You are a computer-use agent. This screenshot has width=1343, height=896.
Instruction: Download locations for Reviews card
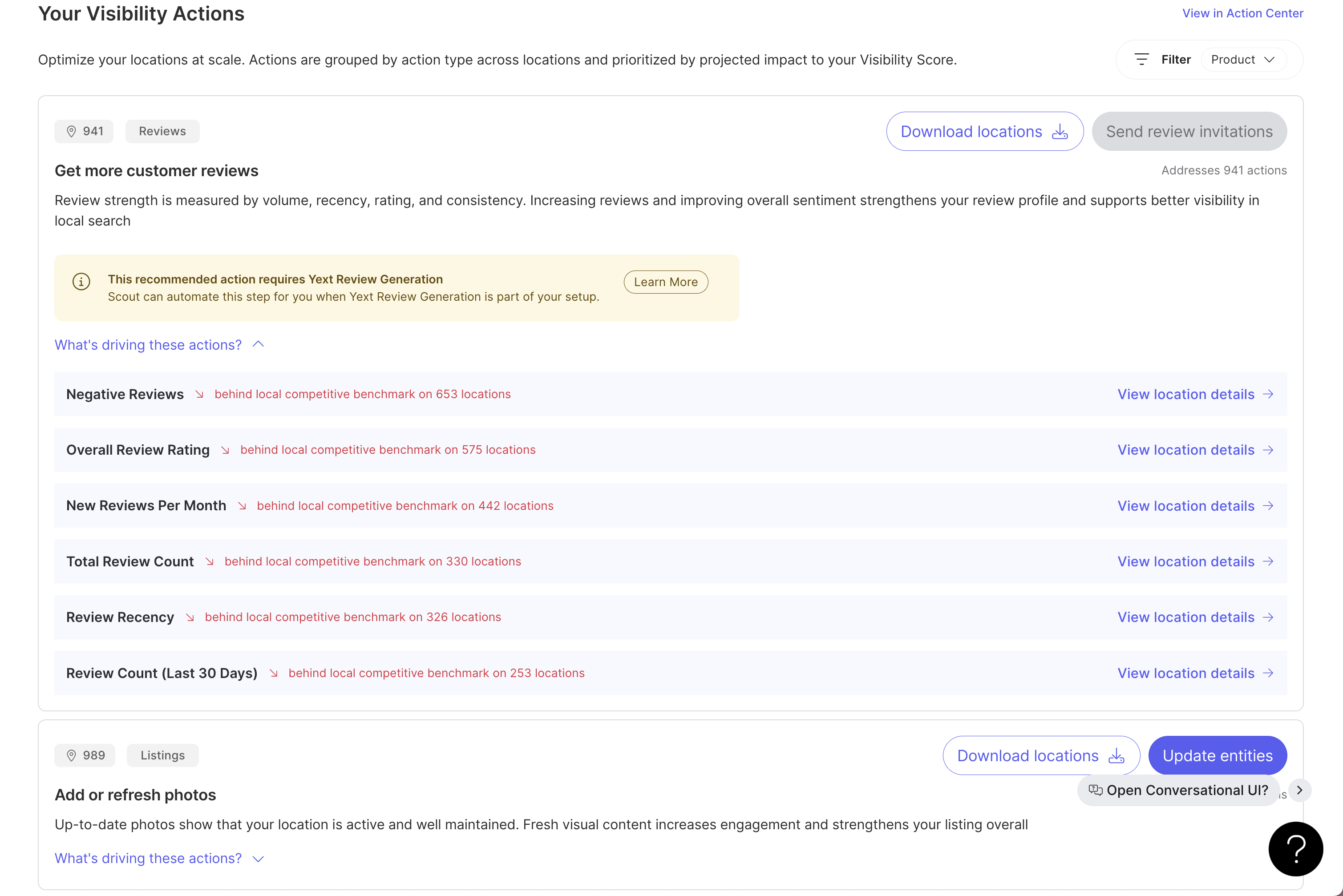click(x=984, y=131)
